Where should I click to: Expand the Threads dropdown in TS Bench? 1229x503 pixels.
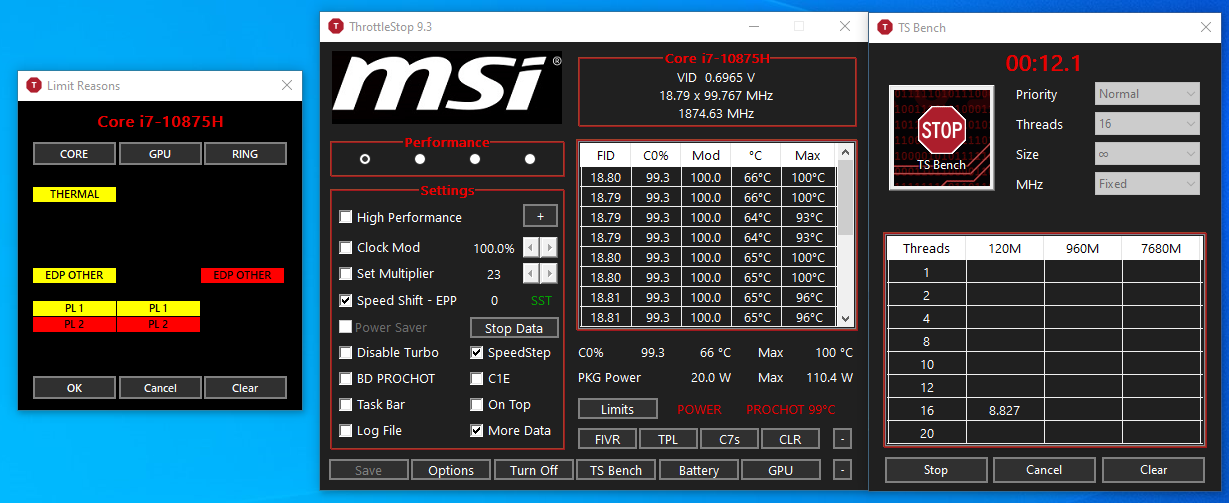pyautogui.click(x=1146, y=124)
